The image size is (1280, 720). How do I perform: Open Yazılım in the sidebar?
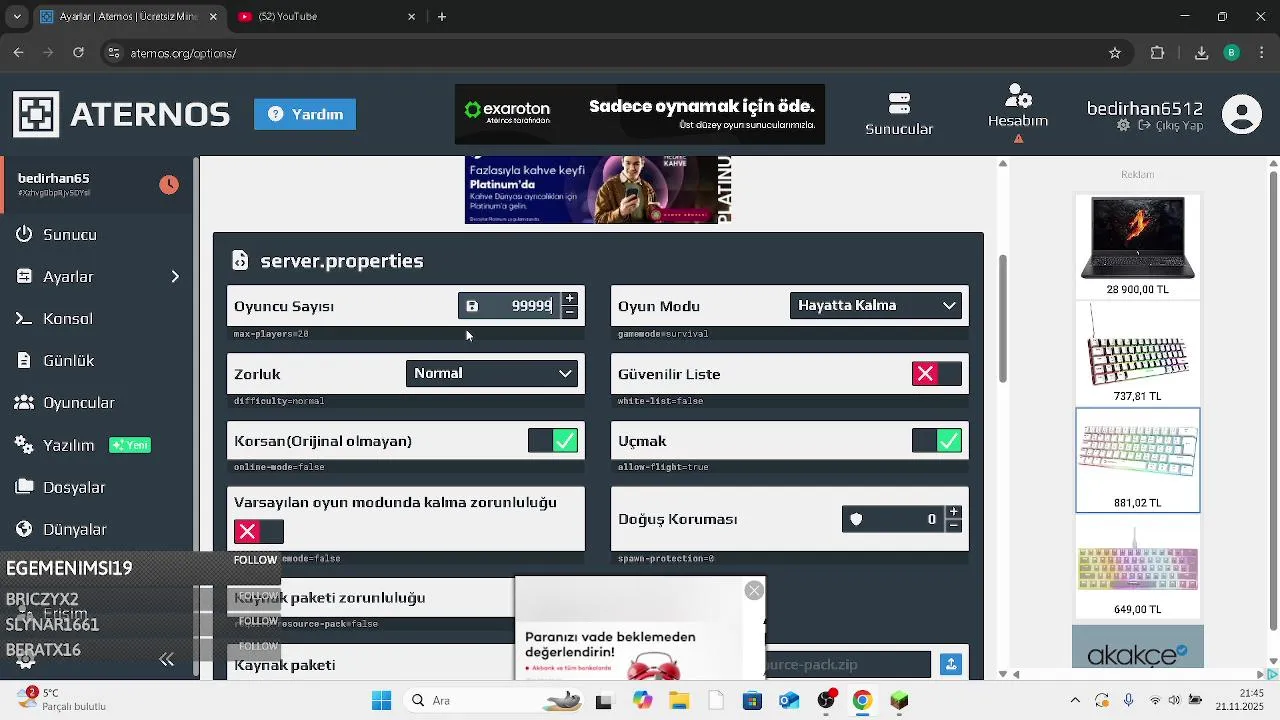point(68,445)
